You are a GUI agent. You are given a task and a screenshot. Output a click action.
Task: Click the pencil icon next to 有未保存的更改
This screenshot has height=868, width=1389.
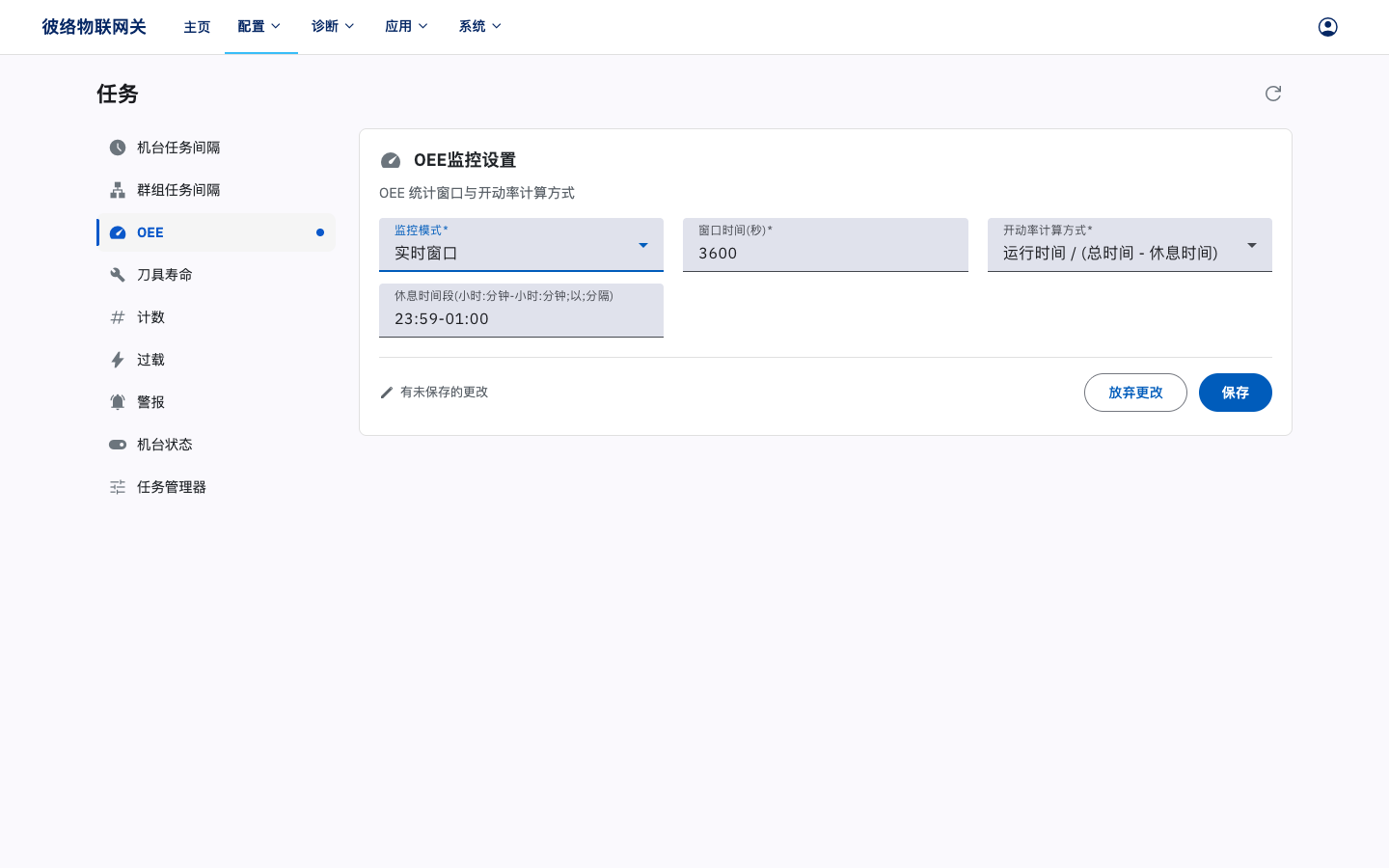click(x=387, y=393)
